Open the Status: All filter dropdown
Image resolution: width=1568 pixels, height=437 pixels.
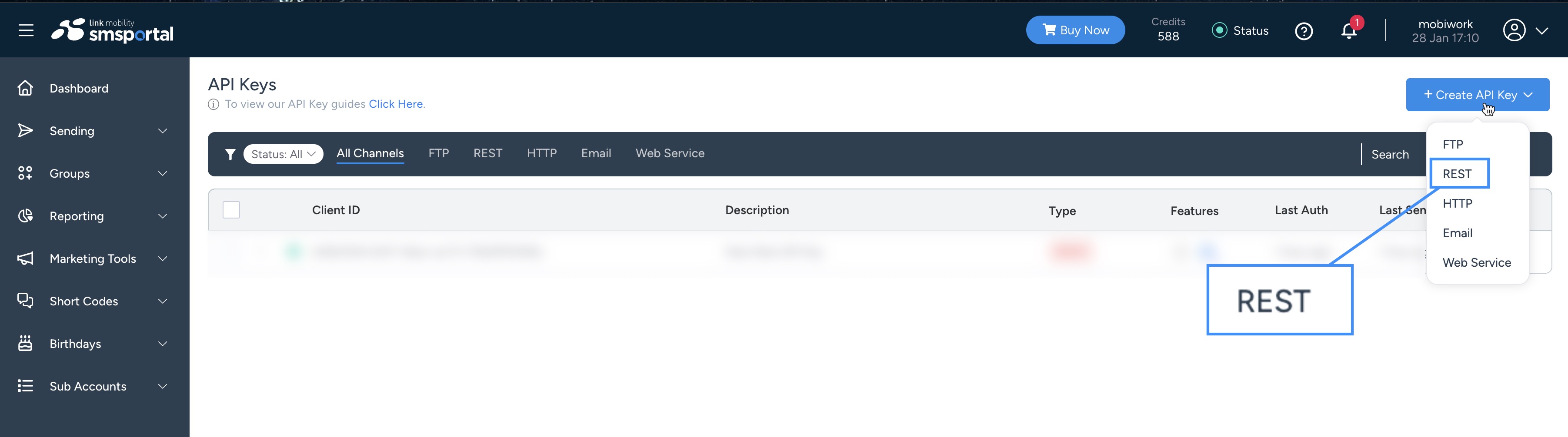[283, 154]
